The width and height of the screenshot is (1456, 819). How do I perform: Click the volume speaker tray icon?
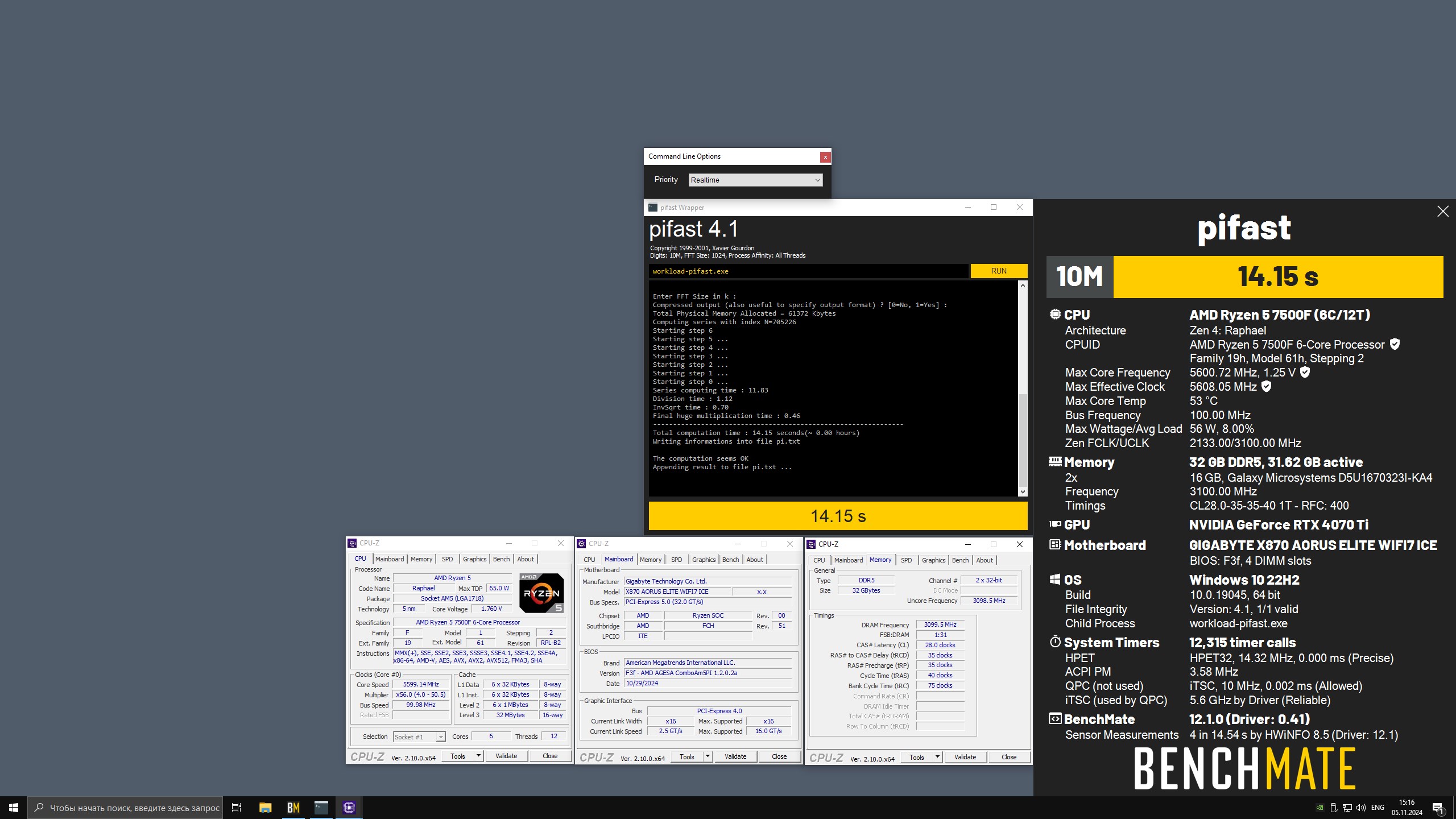click(1360, 808)
